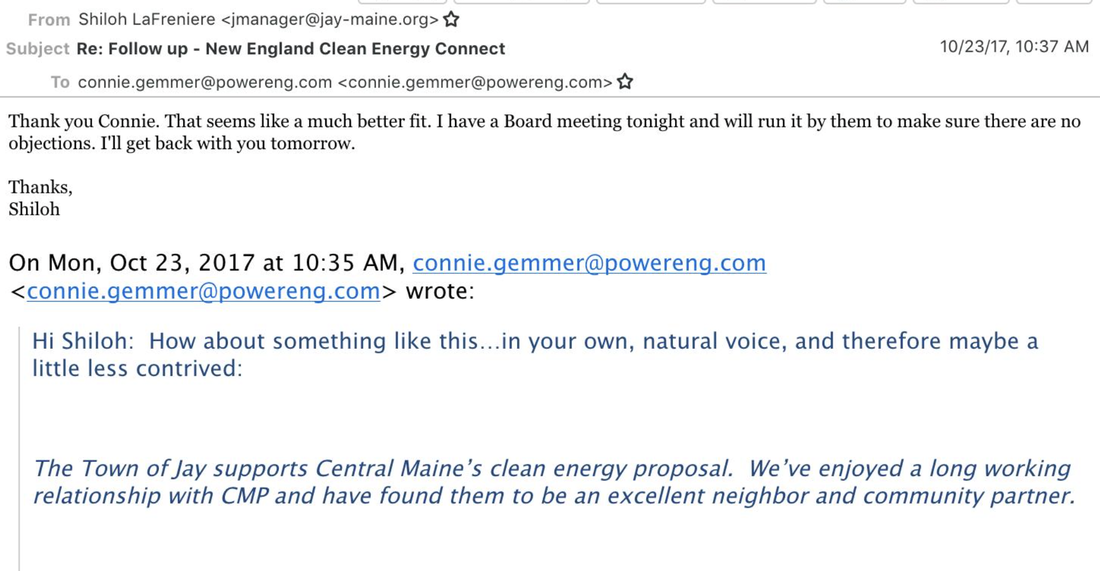Click the jmanager@jay-maine.org sender address
This screenshot has width=1100, height=571.
[x=330, y=20]
